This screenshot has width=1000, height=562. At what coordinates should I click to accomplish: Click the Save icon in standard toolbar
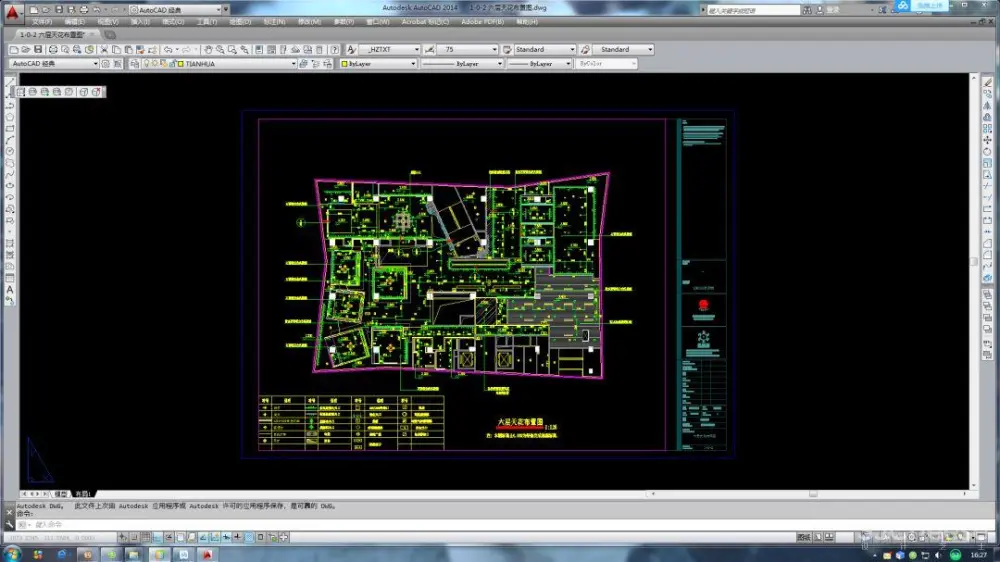click(x=38, y=49)
